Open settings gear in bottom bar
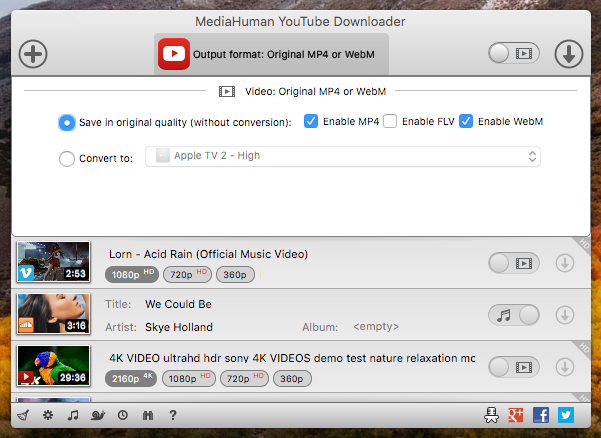 [48, 415]
